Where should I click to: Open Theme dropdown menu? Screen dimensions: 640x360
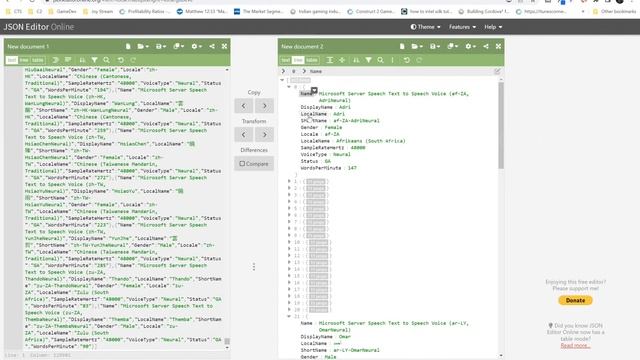click(x=425, y=27)
